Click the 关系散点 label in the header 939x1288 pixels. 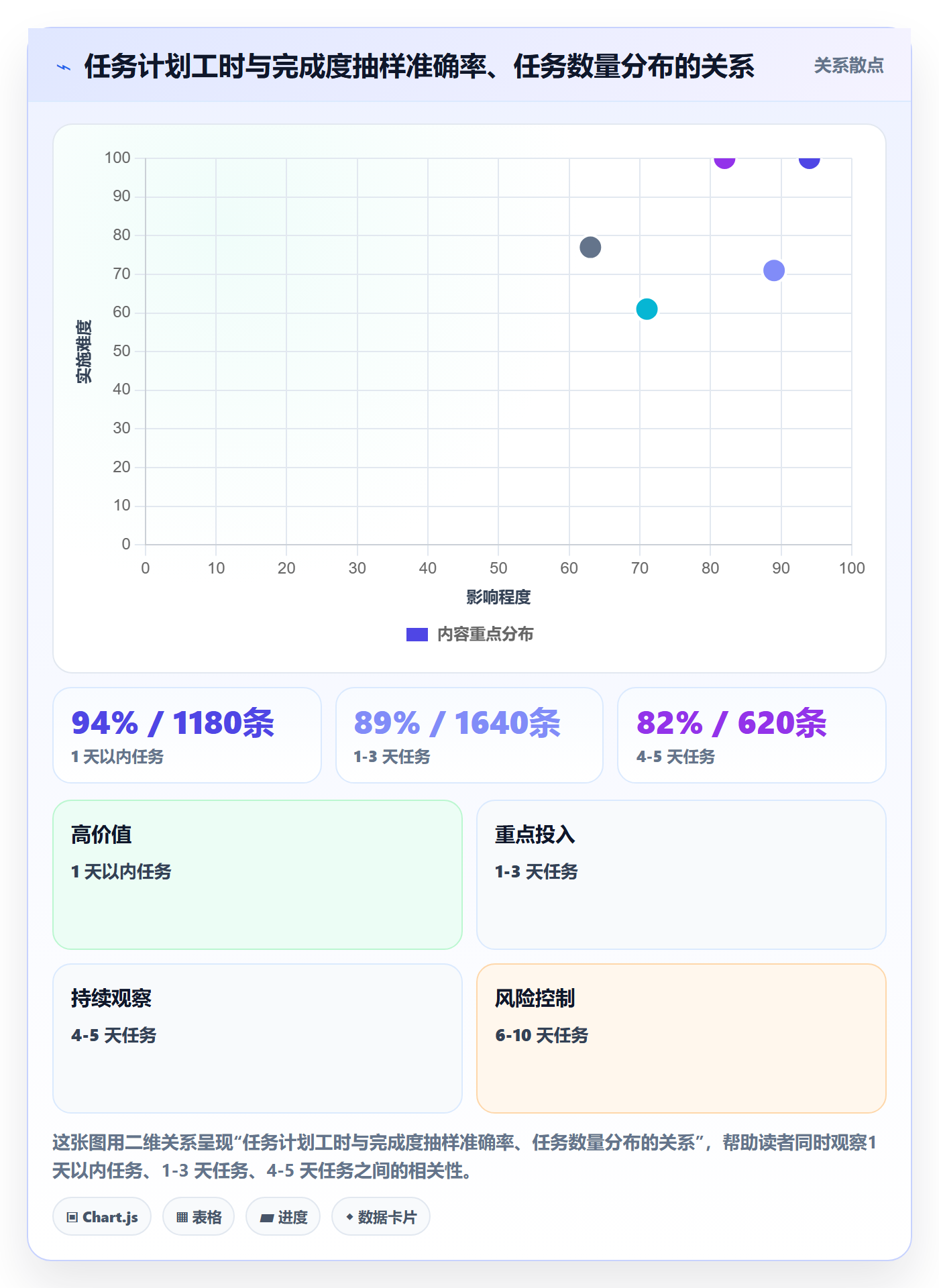[x=848, y=66]
